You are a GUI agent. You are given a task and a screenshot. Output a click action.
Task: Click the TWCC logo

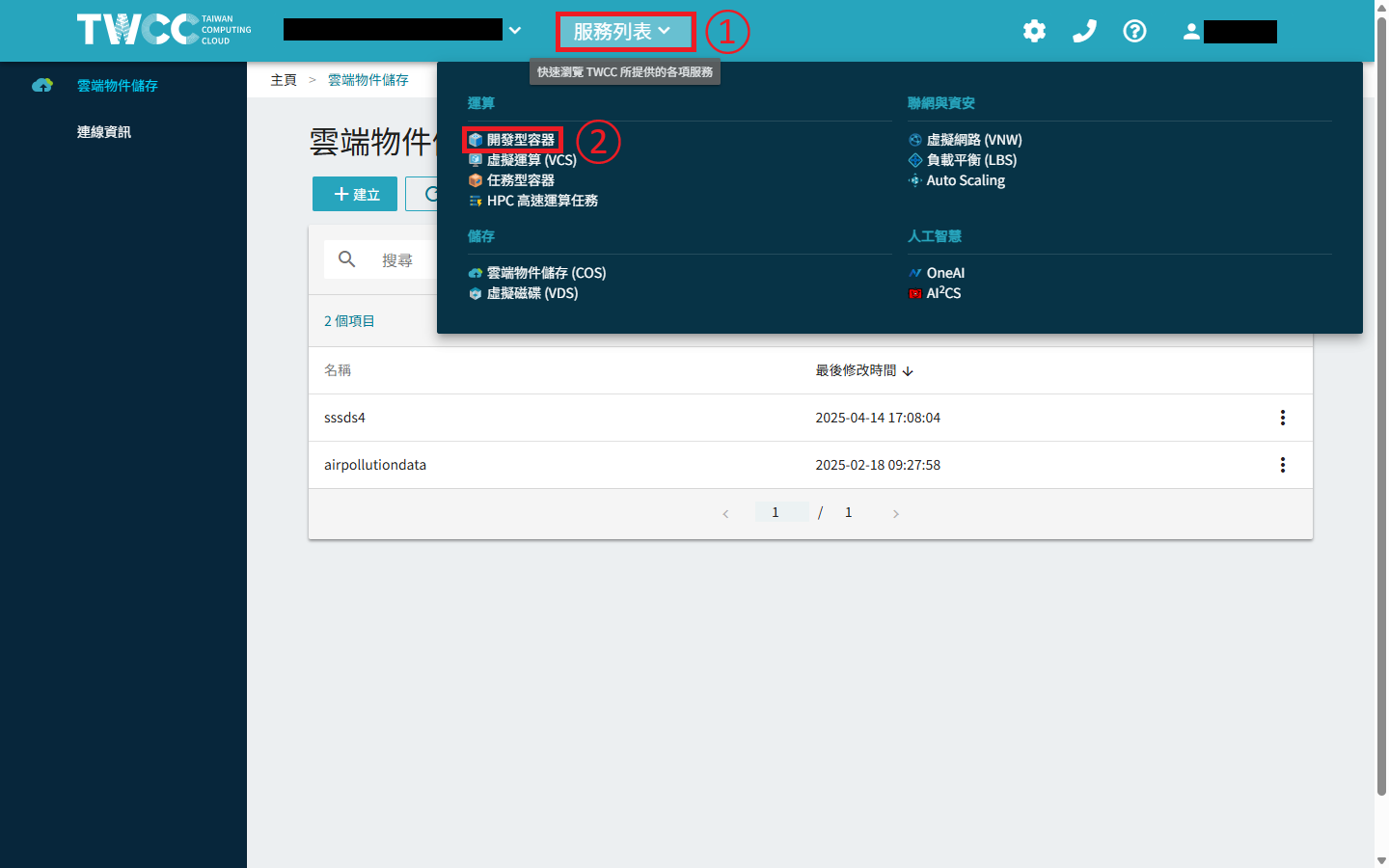click(164, 30)
